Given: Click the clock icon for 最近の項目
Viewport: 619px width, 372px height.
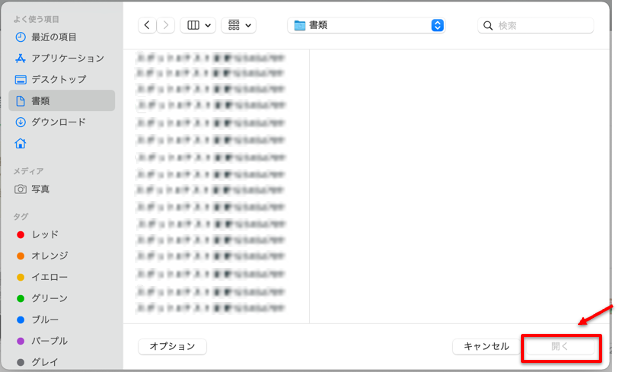Looking at the screenshot, I should 21,37.
